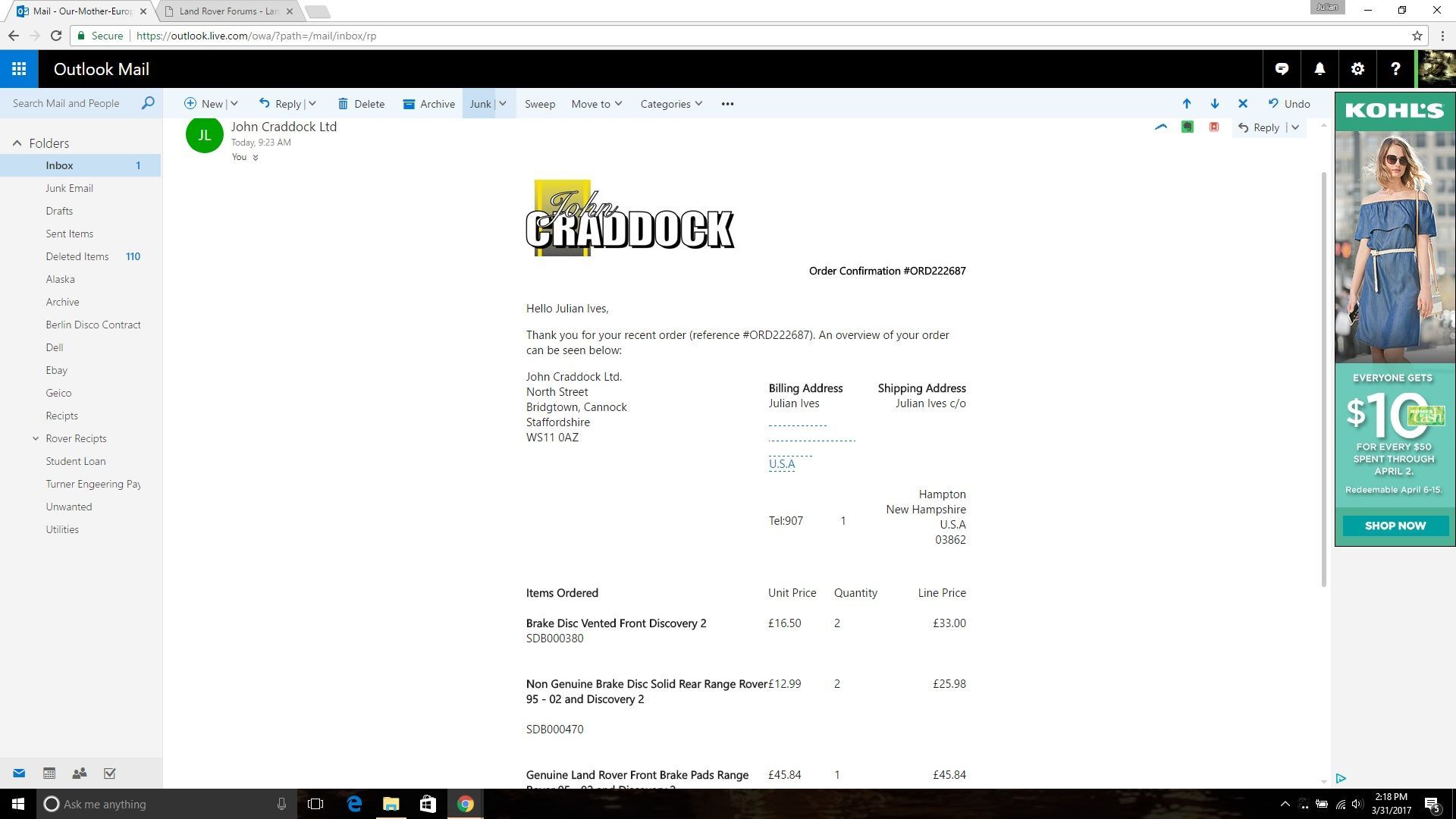Open the Move to dropdown
The height and width of the screenshot is (819, 1456).
point(596,104)
